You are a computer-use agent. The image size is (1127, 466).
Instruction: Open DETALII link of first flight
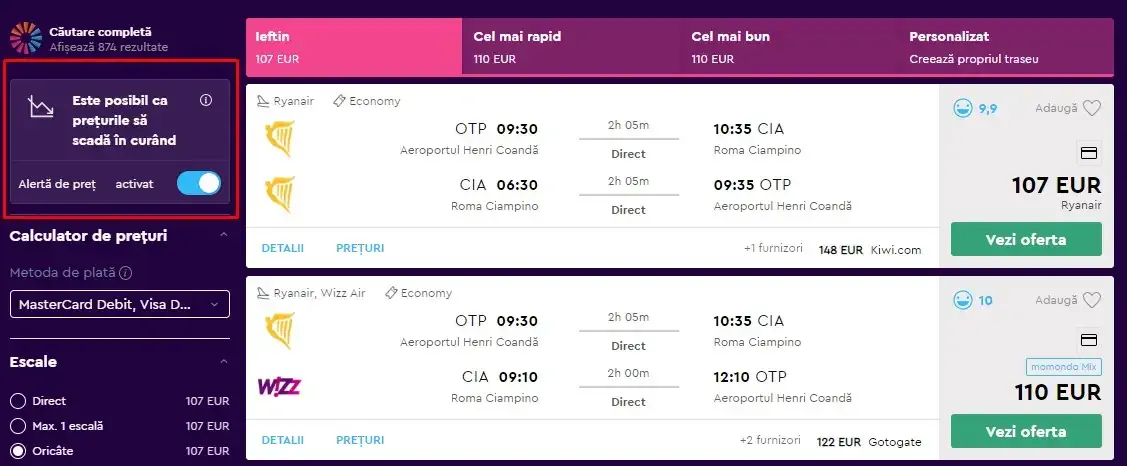click(282, 248)
